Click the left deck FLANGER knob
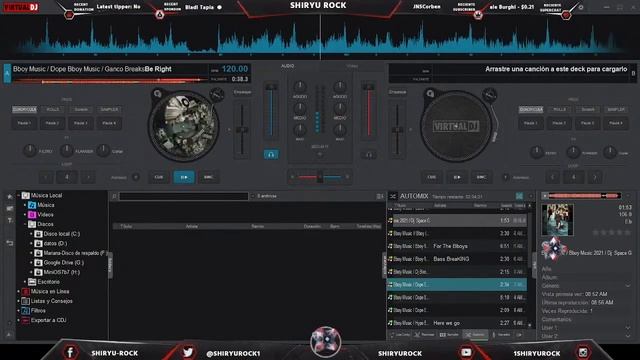Viewport: 640px width, 360px height. point(67,151)
